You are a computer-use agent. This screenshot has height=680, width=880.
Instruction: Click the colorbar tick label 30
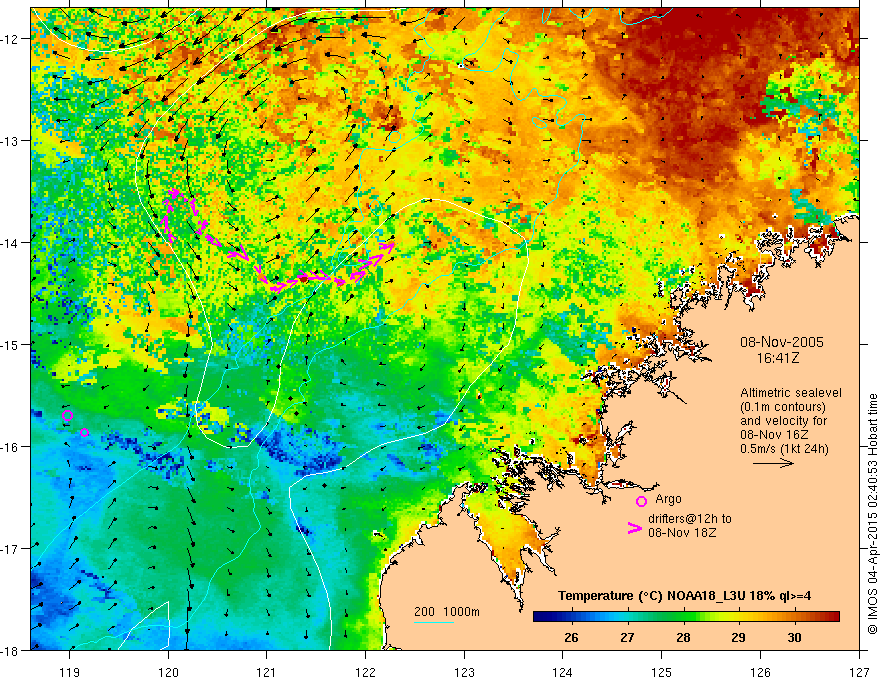(794, 638)
